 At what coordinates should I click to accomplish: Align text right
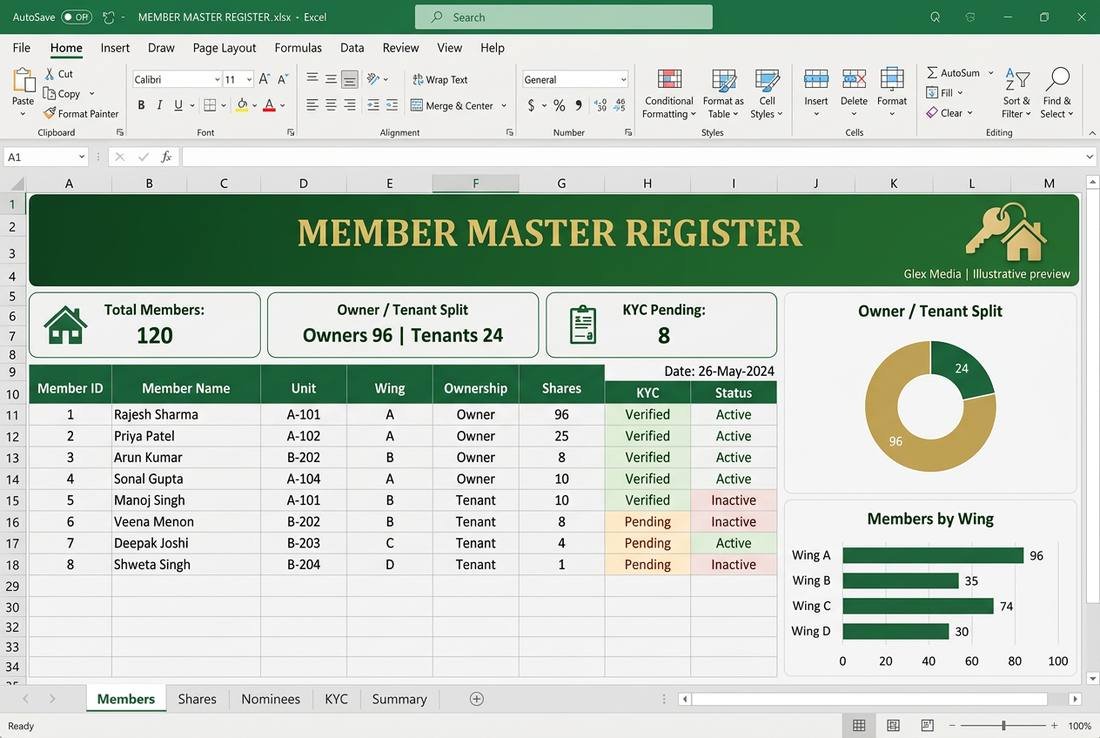pyautogui.click(x=349, y=105)
